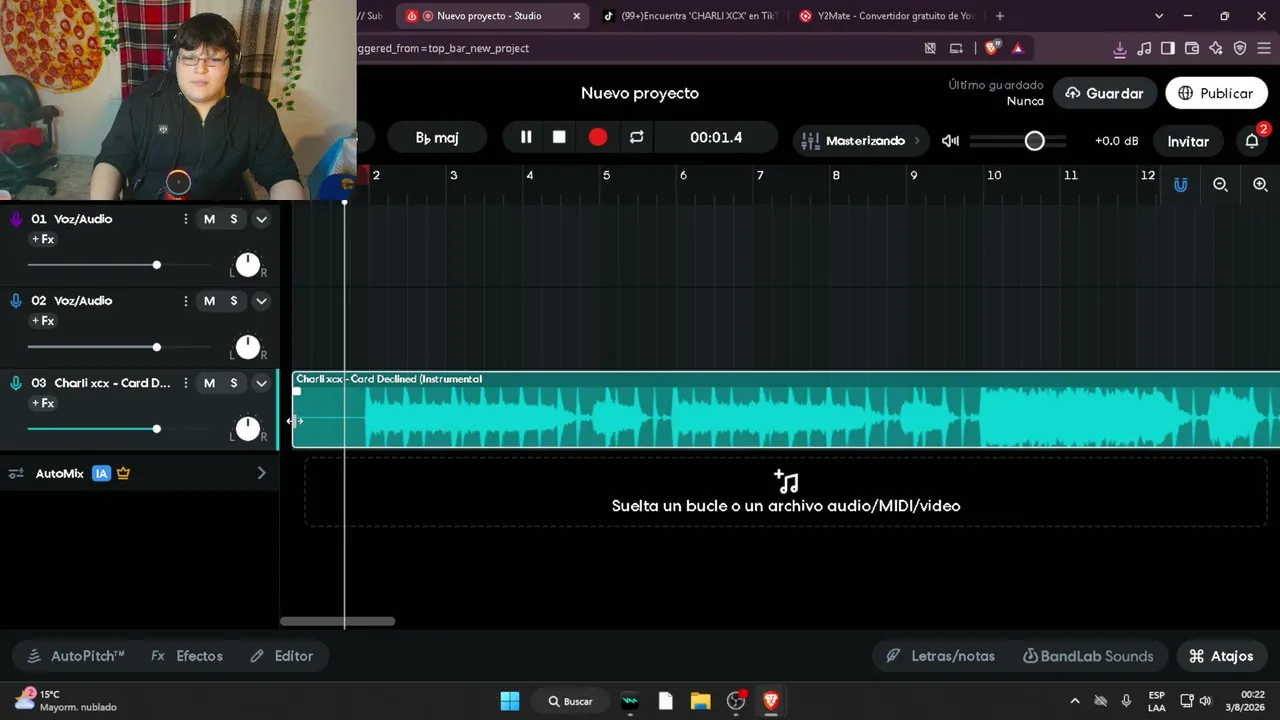Image resolution: width=1280 pixels, height=720 pixels.
Task: Select the Charli xcx Card Declined audio clip
Action: [x=786, y=410]
